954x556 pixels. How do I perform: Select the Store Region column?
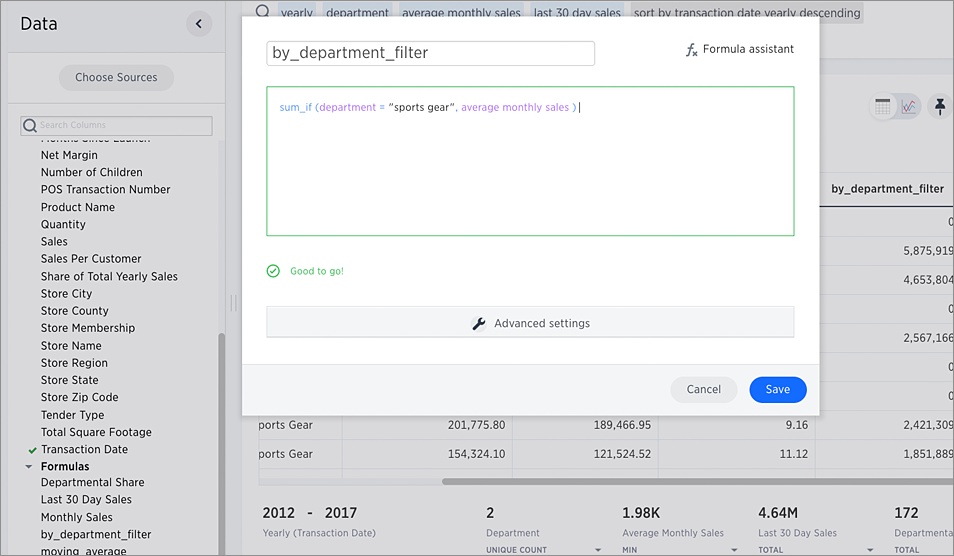74,363
